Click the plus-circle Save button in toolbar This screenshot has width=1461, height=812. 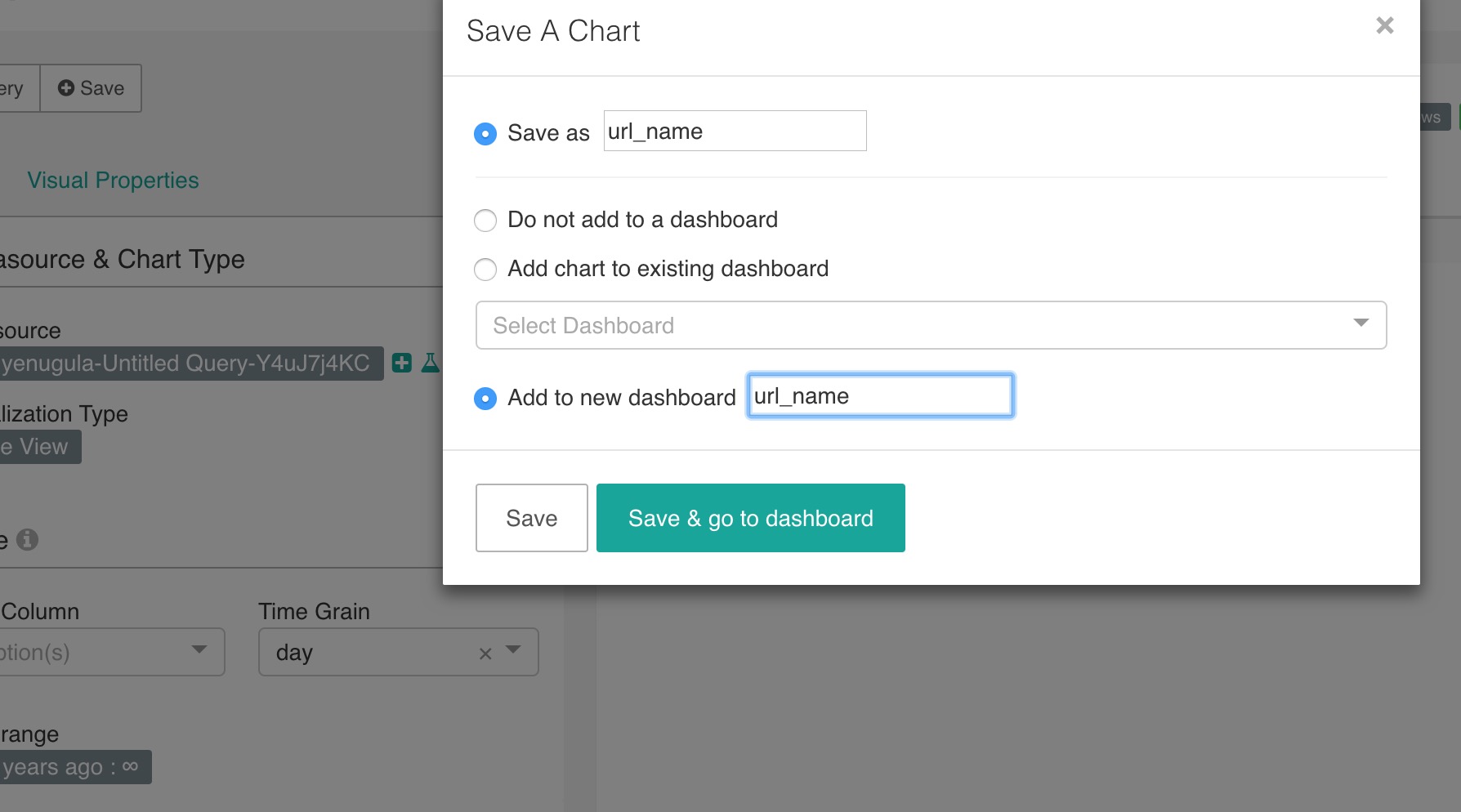(91, 88)
